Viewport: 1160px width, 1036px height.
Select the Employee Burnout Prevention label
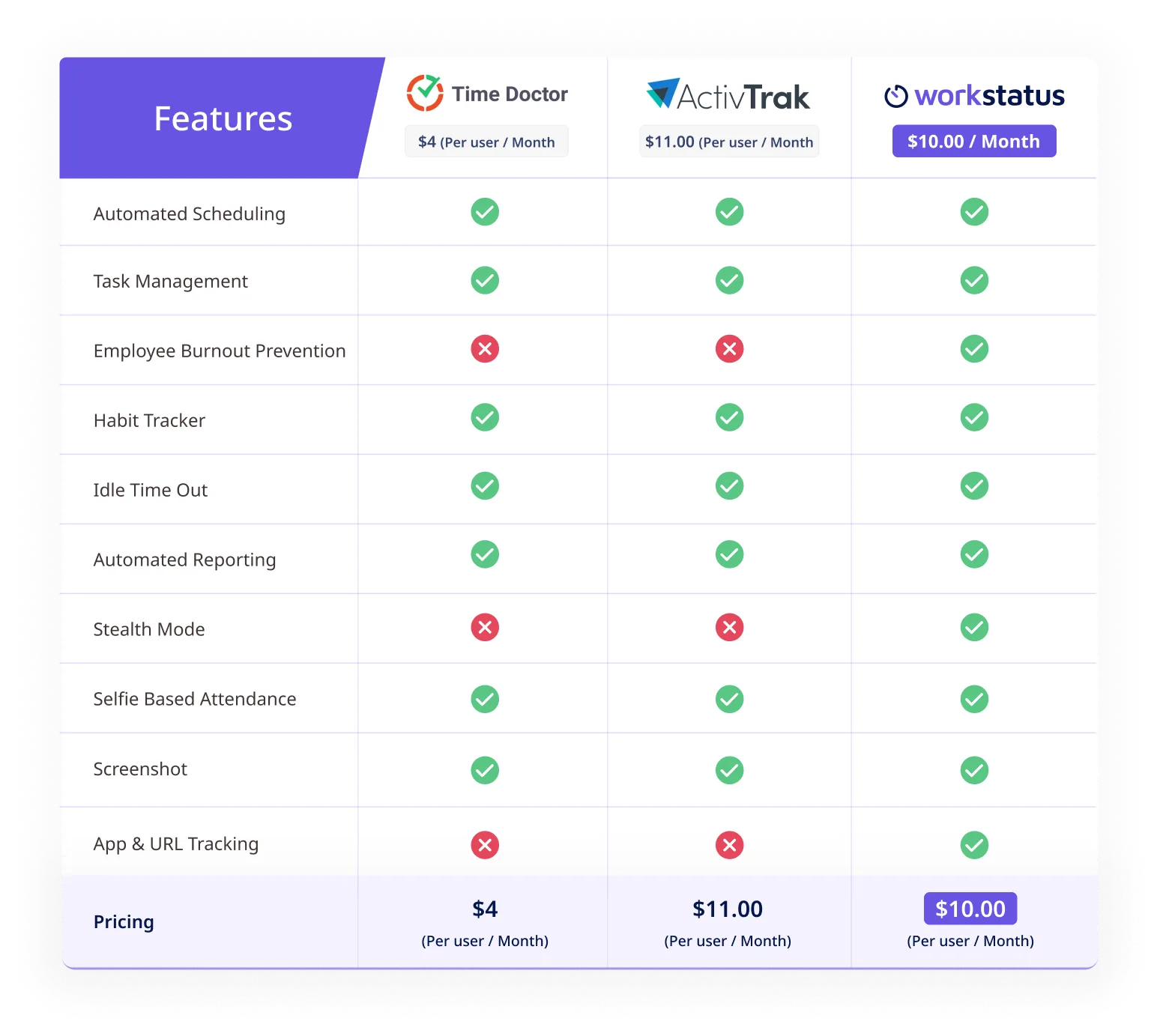220,351
